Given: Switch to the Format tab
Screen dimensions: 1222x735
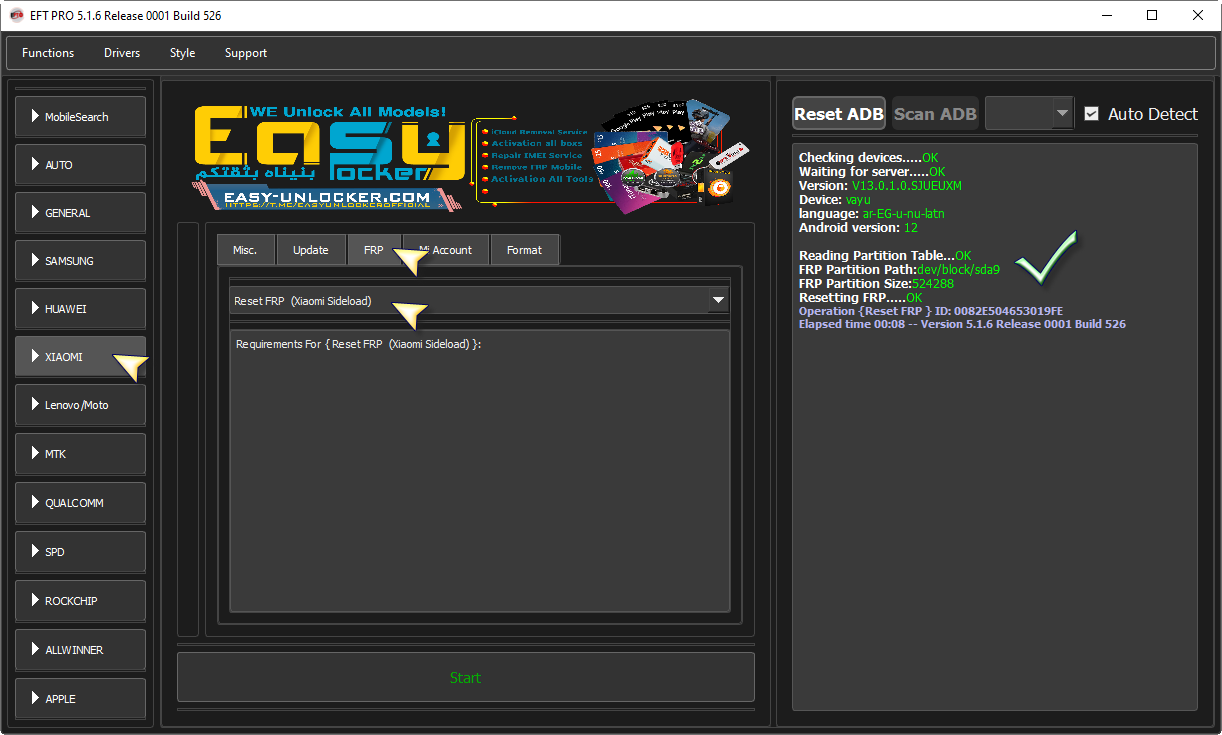Looking at the screenshot, I should [x=524, y=250].
